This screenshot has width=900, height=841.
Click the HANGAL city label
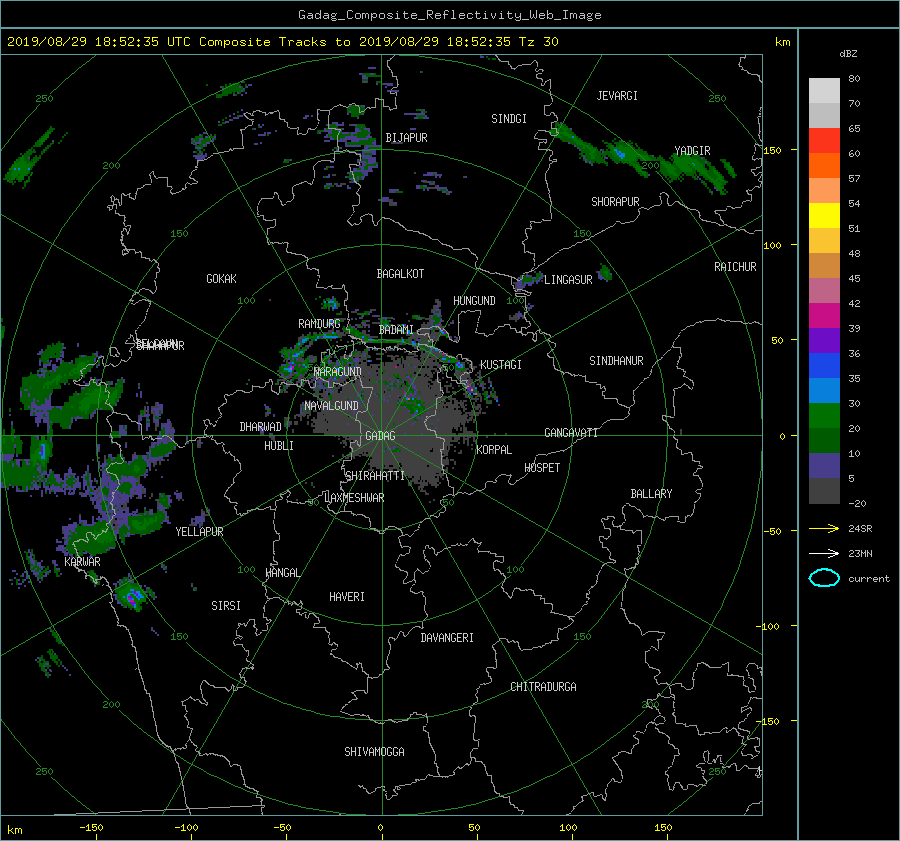(x=282, y=573)
